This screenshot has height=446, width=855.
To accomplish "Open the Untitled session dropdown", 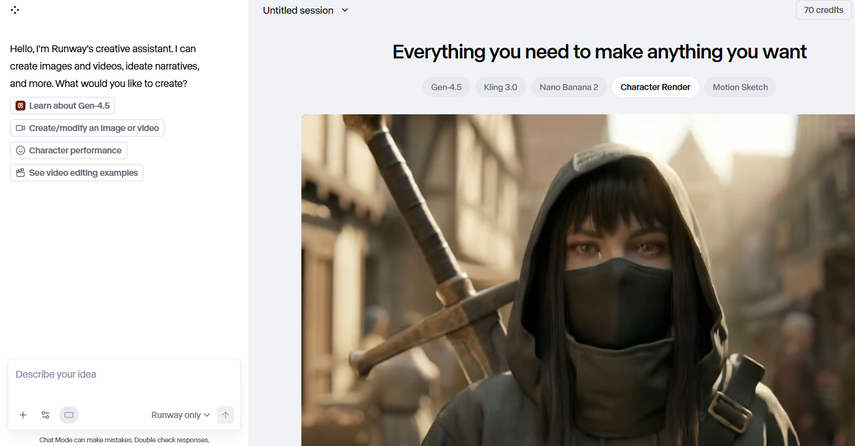I will (x=305, y=10).
